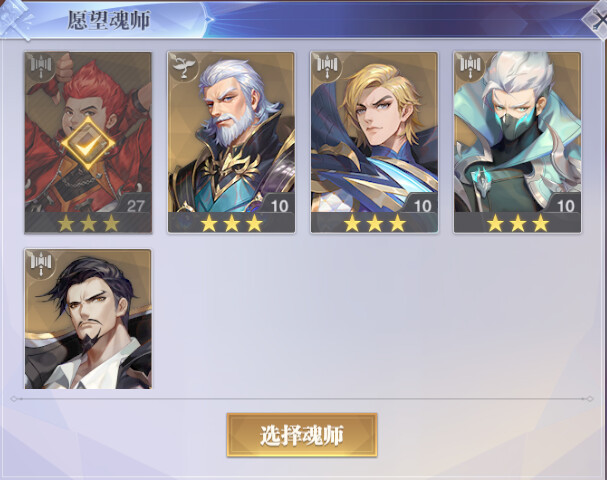Click the level 27 badge on red-haired hero

[135, 205]
